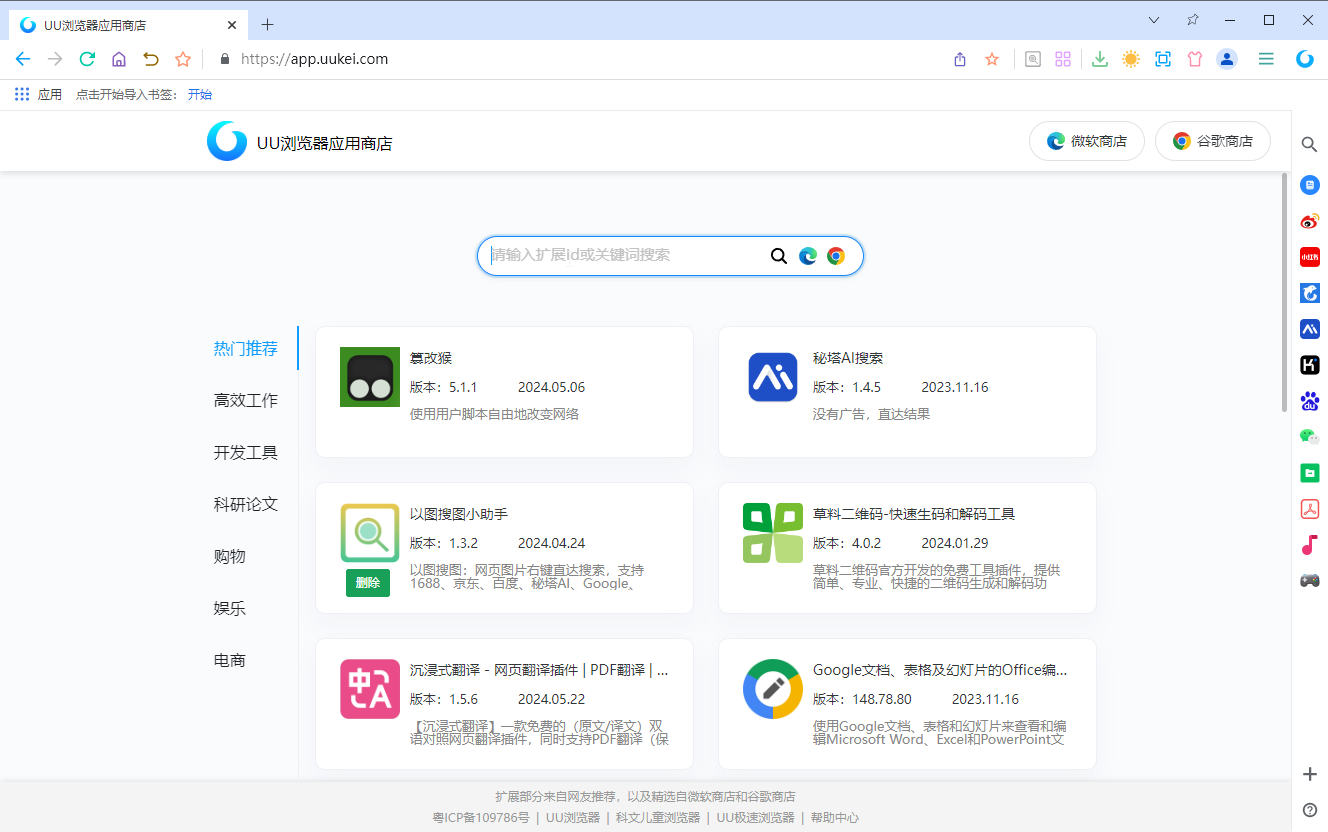The width and height of the screenshot is (1328, 832).
Task: Open WeChat in the right sidebar
Action: click(1309, 437)
